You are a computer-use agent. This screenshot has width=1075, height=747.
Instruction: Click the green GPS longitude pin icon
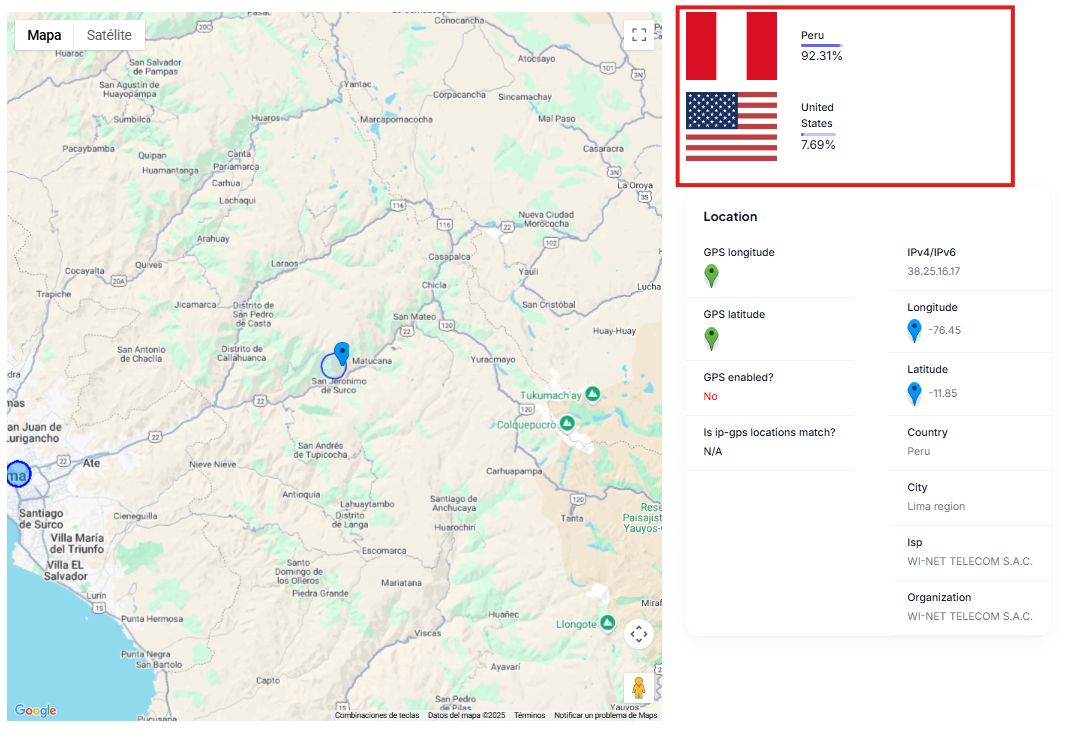(712, 275)
